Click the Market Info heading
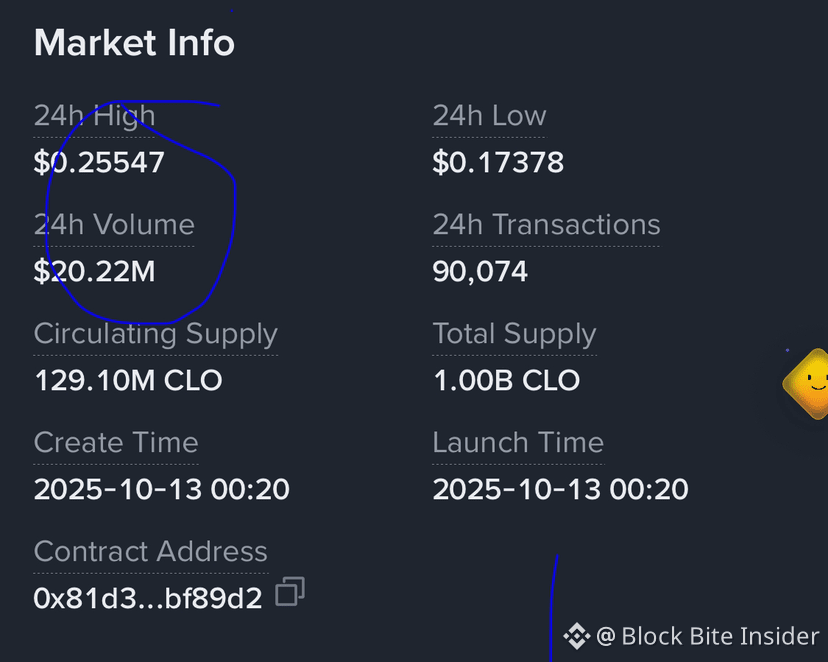Viewport: 828px width, 662px height. [134, 43]
